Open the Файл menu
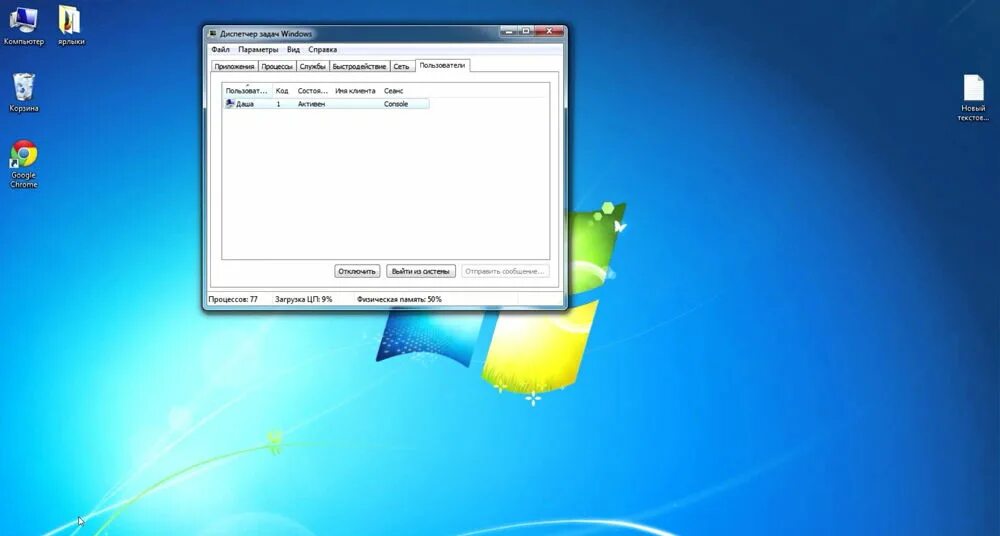1000x536 pixels. (x=221, y=49)
